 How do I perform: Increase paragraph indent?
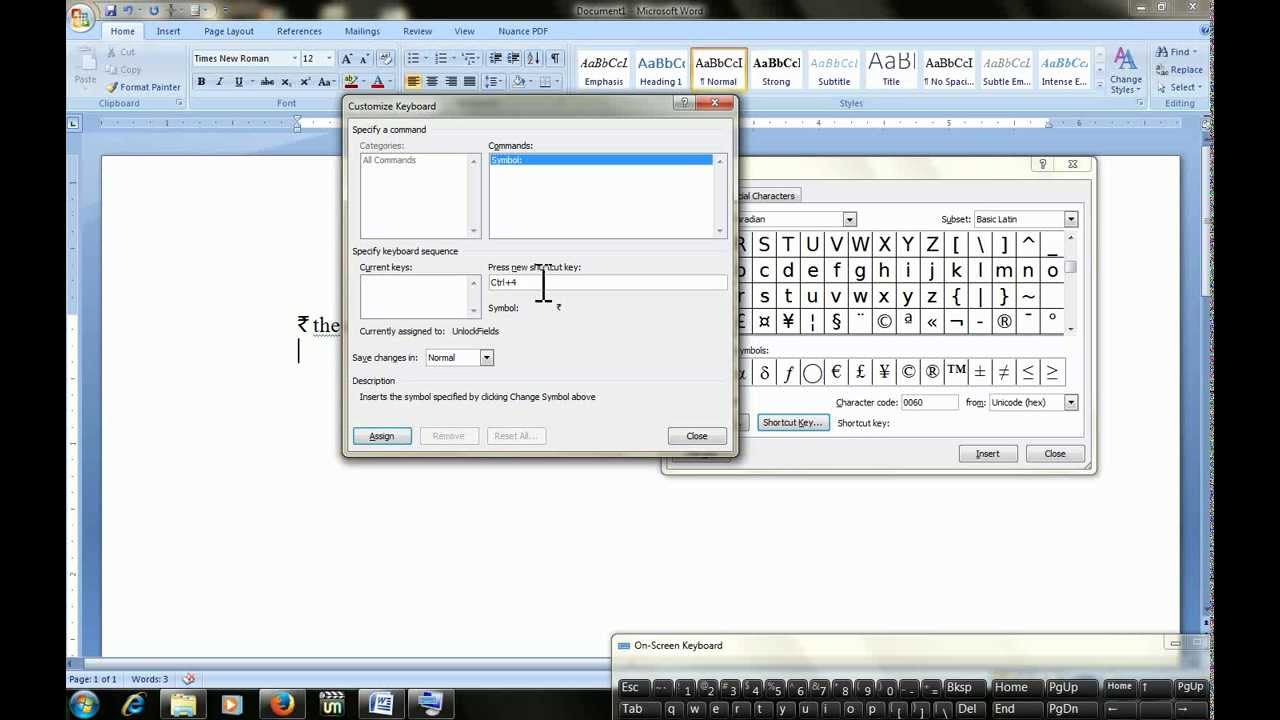[514, 59]
